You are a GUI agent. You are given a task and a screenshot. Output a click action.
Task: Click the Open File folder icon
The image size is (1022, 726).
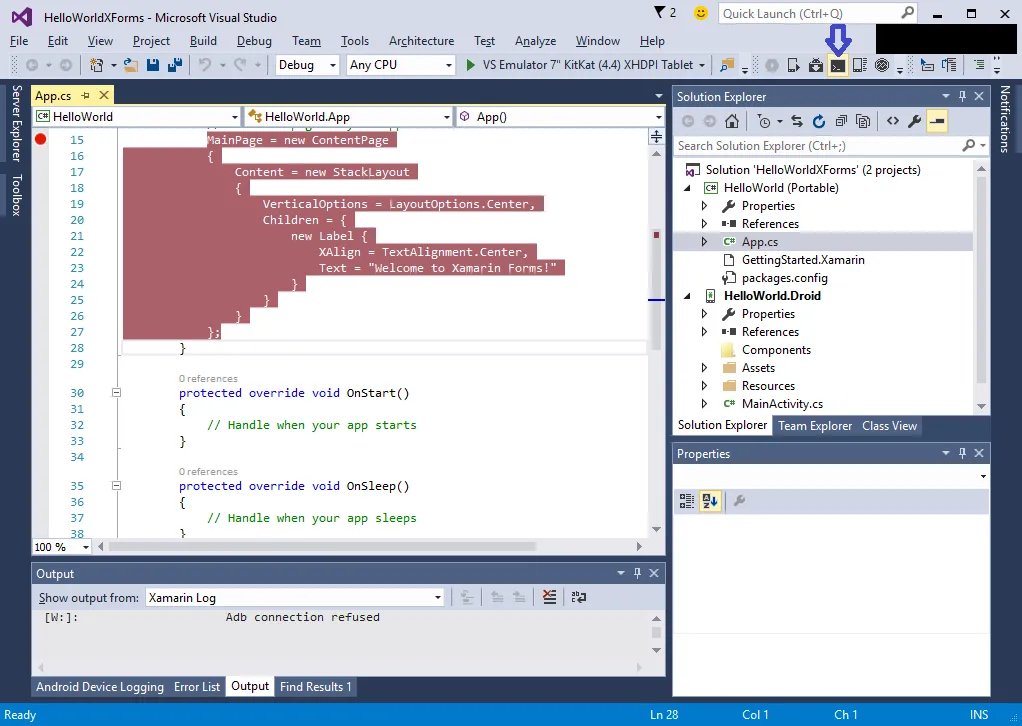coord(130,65)
